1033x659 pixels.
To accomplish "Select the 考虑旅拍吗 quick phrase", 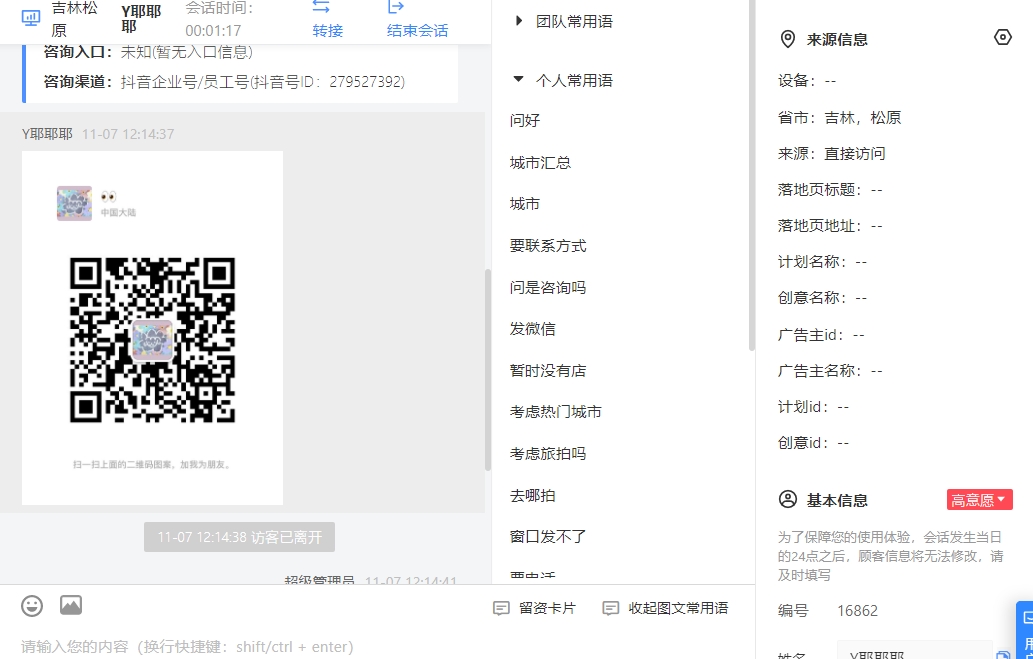I will coord(547,453).
